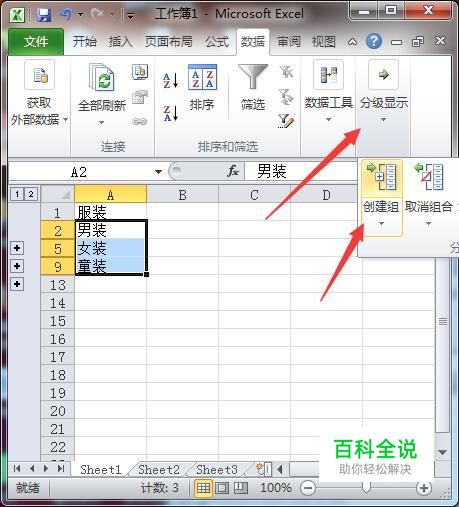
Task: Minimize the ribbon with the caret icon
Action: (x=352, y=42)
